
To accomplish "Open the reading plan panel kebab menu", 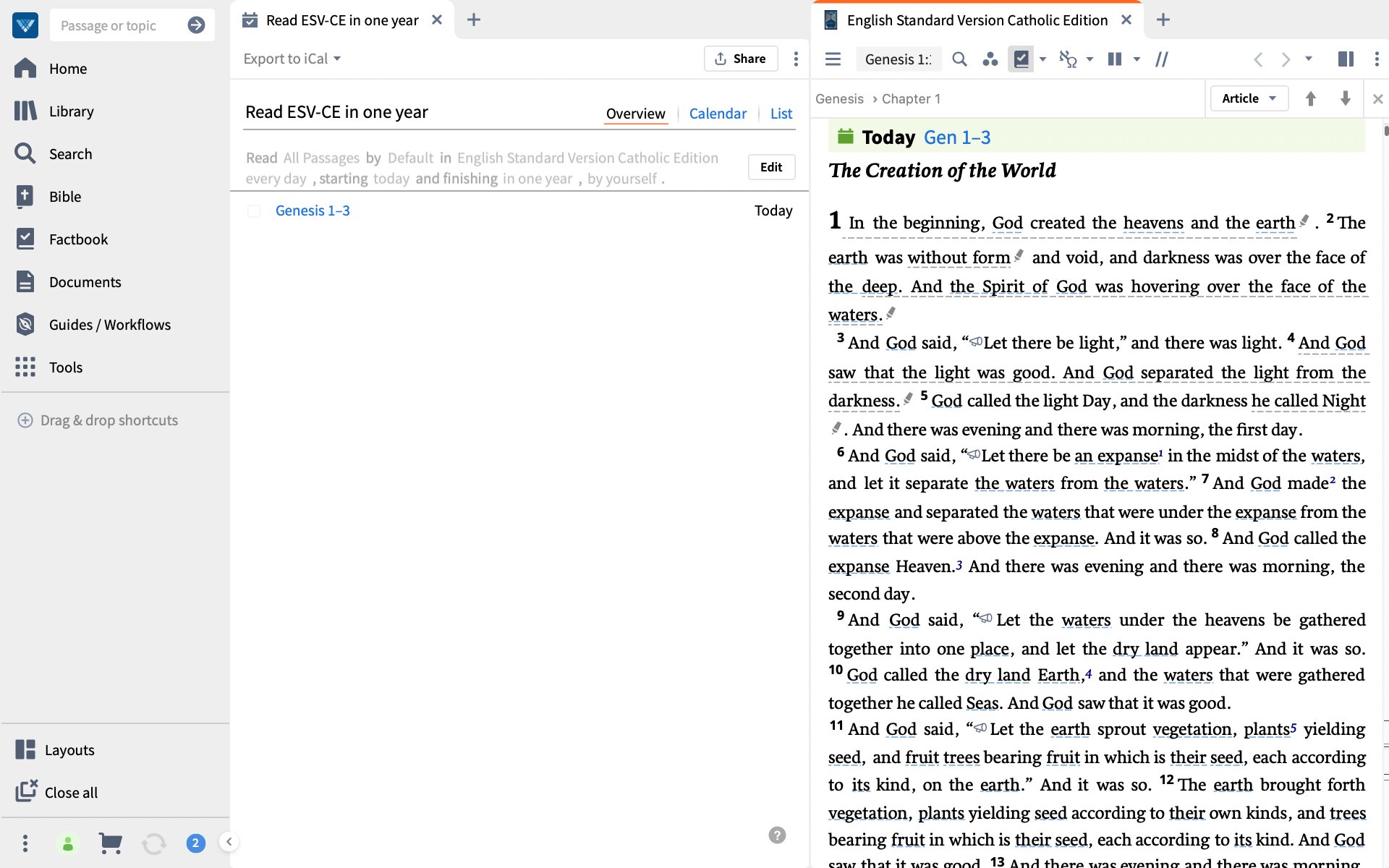I will pyautogui.click(x=796, y=59).
